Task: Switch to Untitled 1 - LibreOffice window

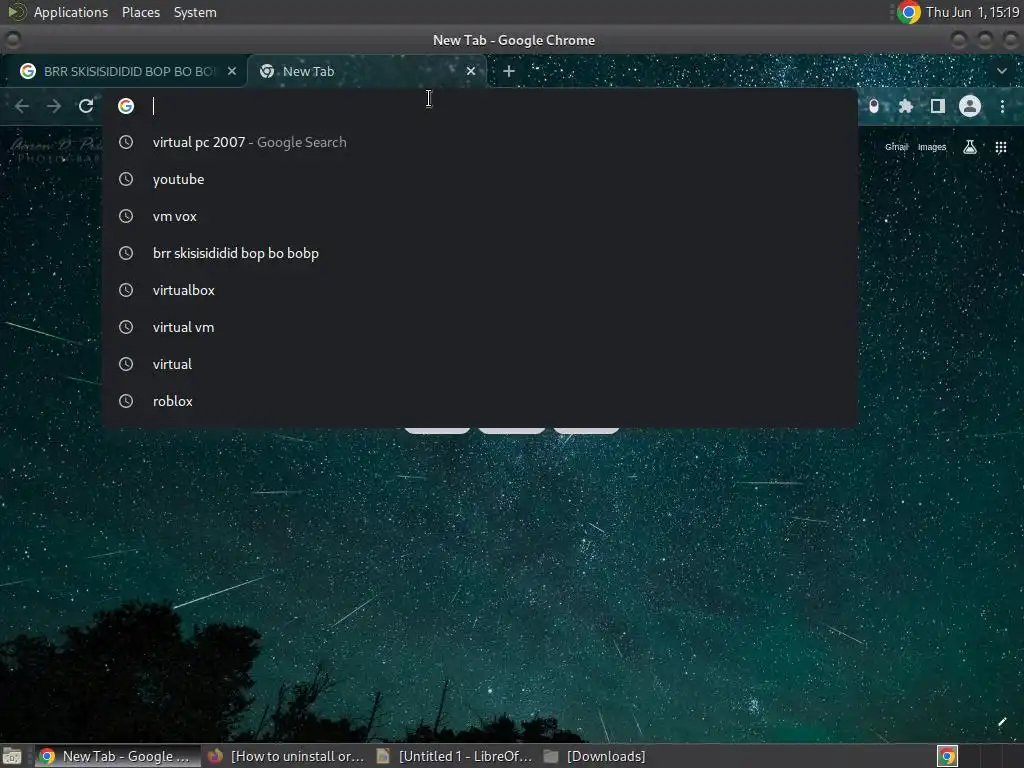Action: 455,756
